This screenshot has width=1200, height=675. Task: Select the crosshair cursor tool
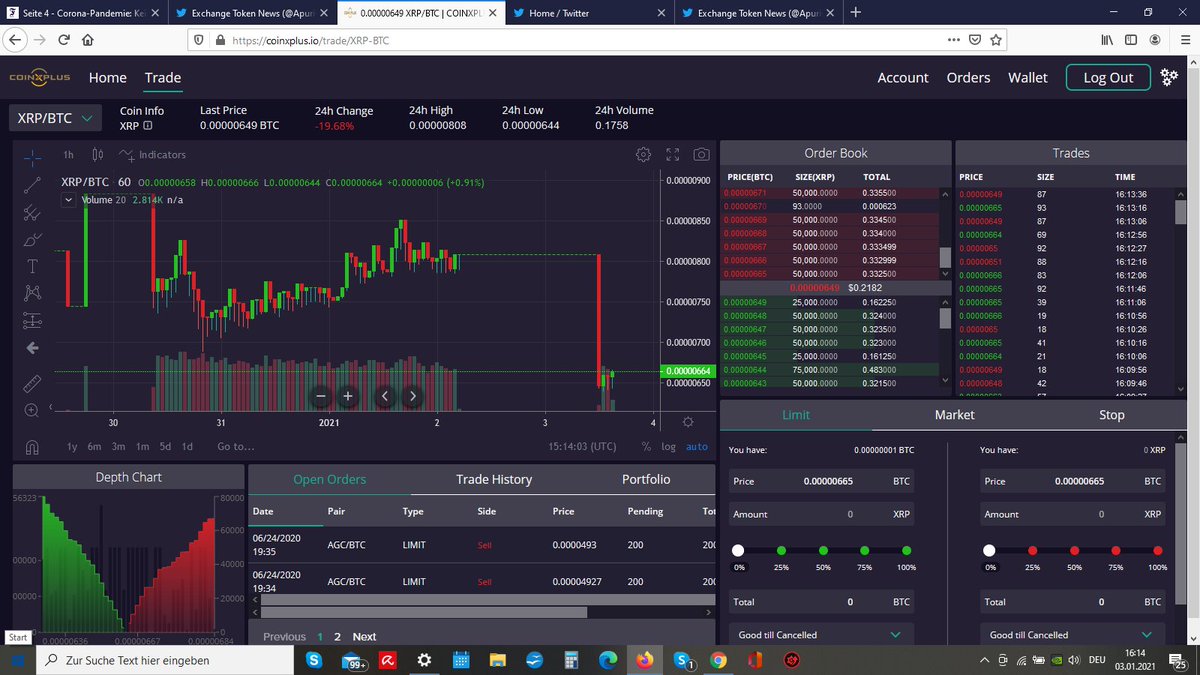32,157
